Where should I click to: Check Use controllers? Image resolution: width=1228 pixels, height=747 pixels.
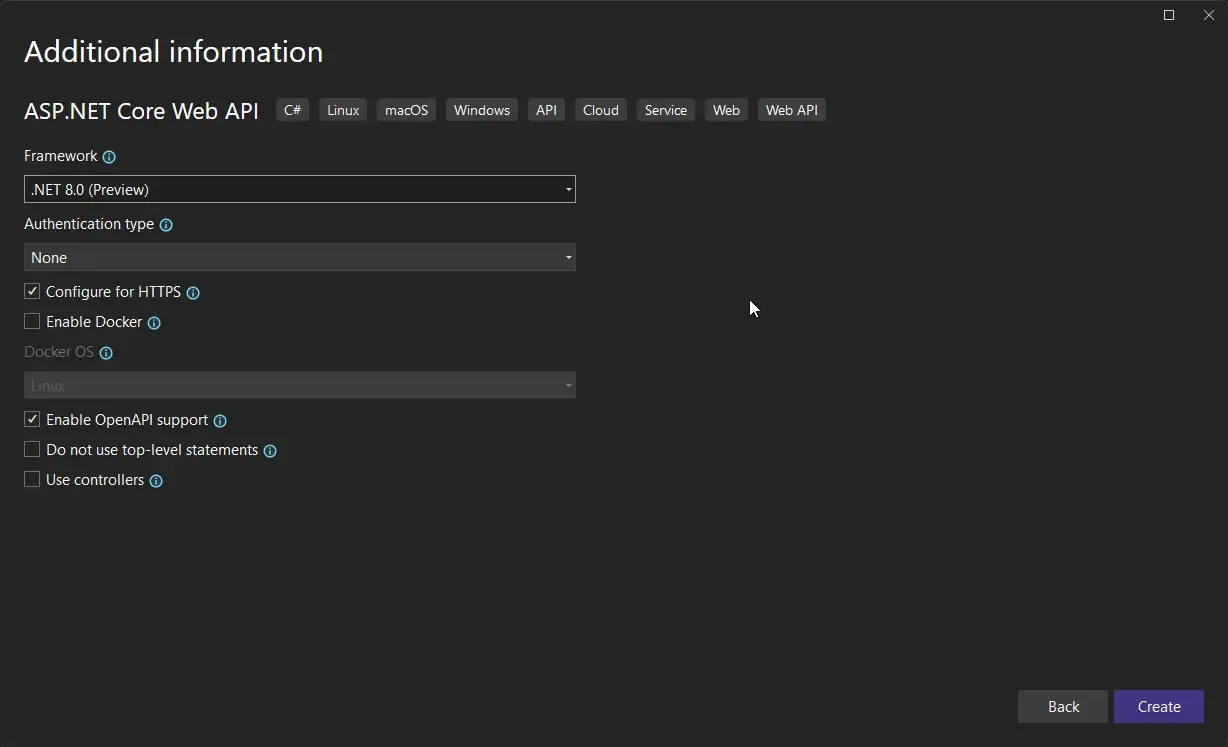tap(31, 480)
